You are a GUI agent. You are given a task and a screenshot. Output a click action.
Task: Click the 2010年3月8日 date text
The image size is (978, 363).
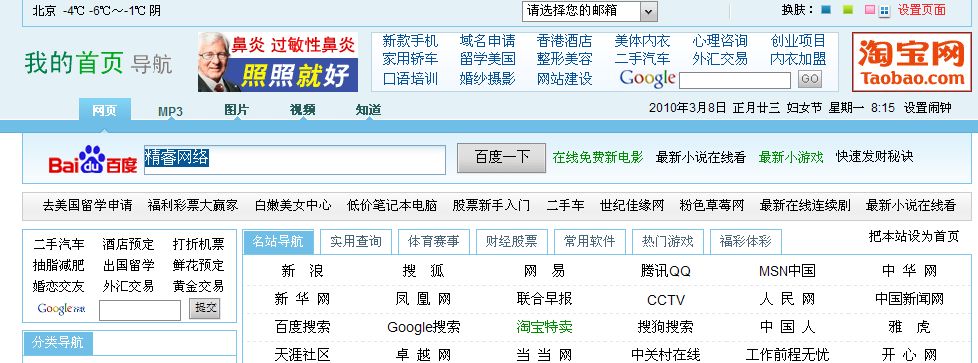[x=688, y=108]
